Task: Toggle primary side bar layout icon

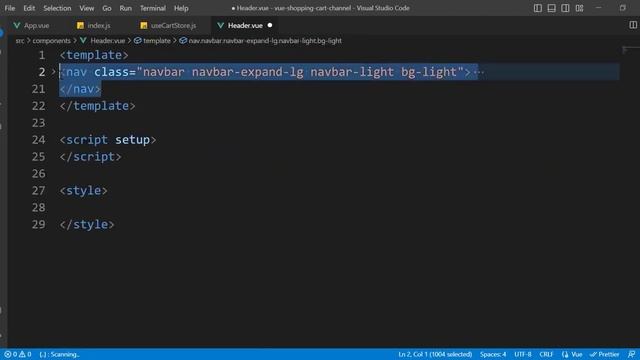Action: tap(538, 8)
